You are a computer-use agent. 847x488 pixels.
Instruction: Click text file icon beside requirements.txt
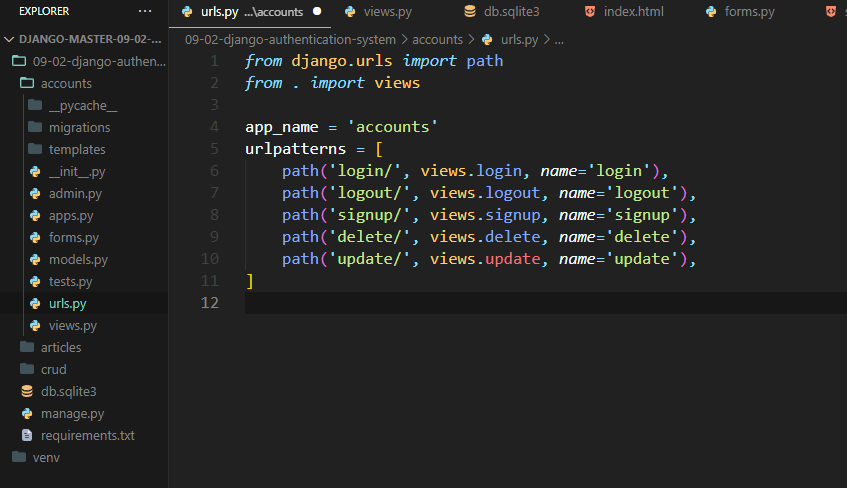27,435
